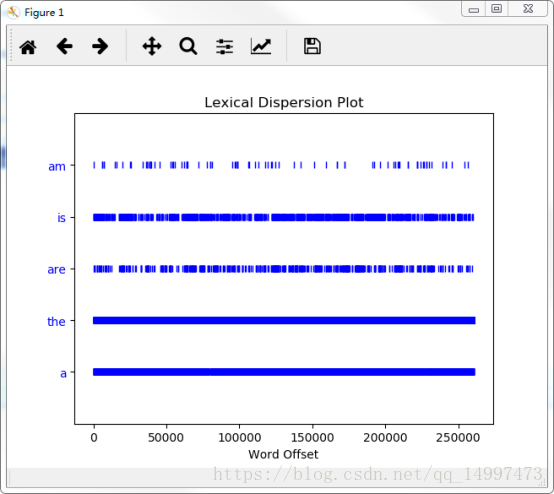Click the solid blue band for a
554x494 pixels.
(284, 372)
